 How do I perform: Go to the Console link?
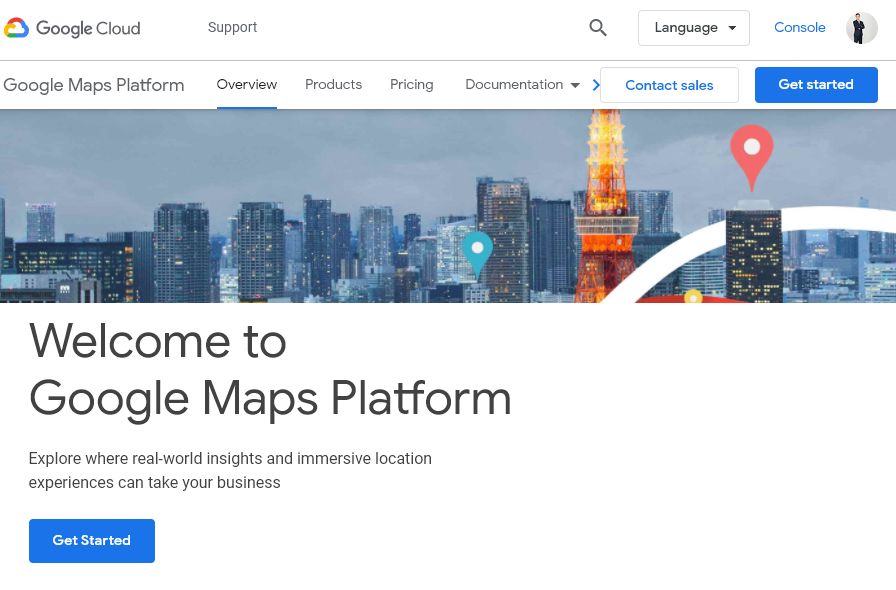799,28
